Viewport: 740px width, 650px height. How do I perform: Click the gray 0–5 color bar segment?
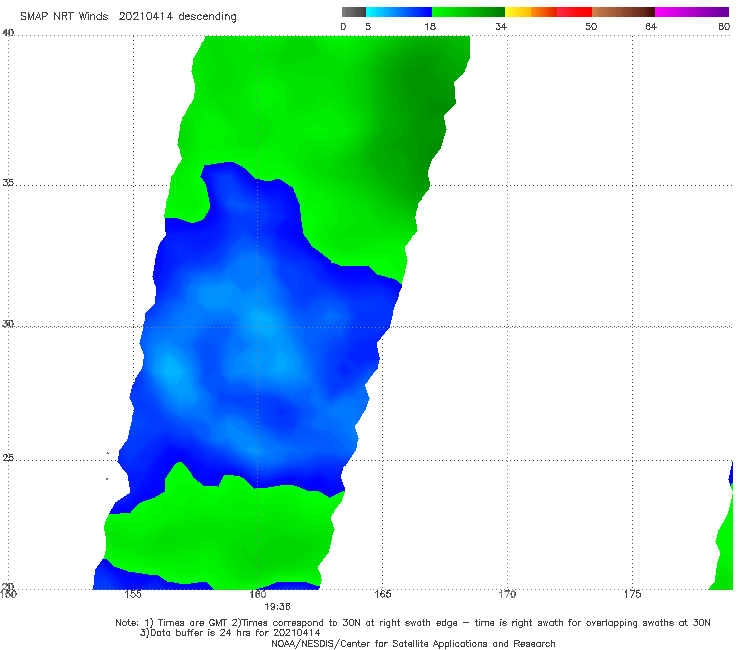pos(354,12)
